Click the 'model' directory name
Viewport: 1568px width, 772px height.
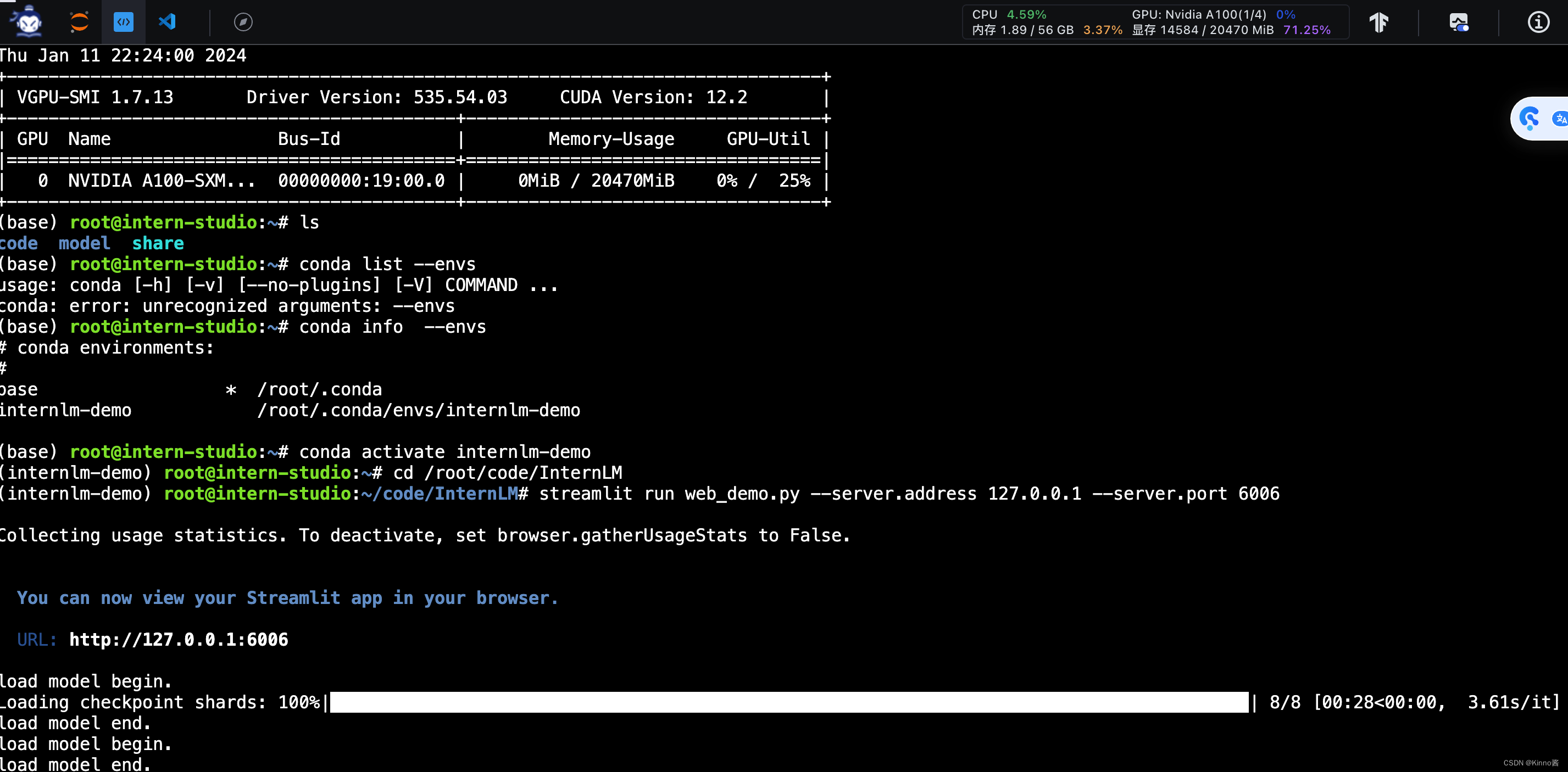pyautogui.click(x=84, y=243)
